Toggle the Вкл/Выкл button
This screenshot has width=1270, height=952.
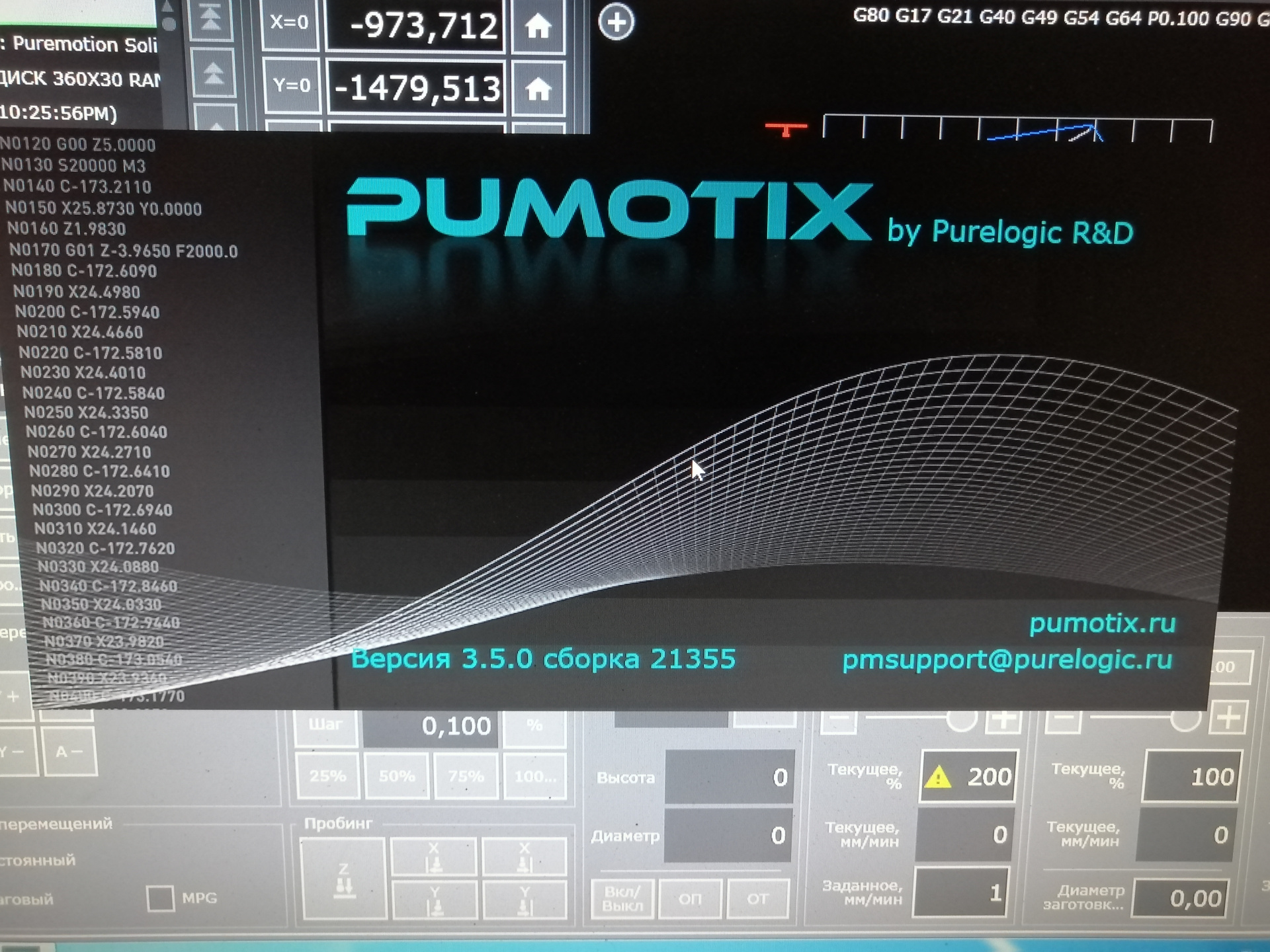622,899
